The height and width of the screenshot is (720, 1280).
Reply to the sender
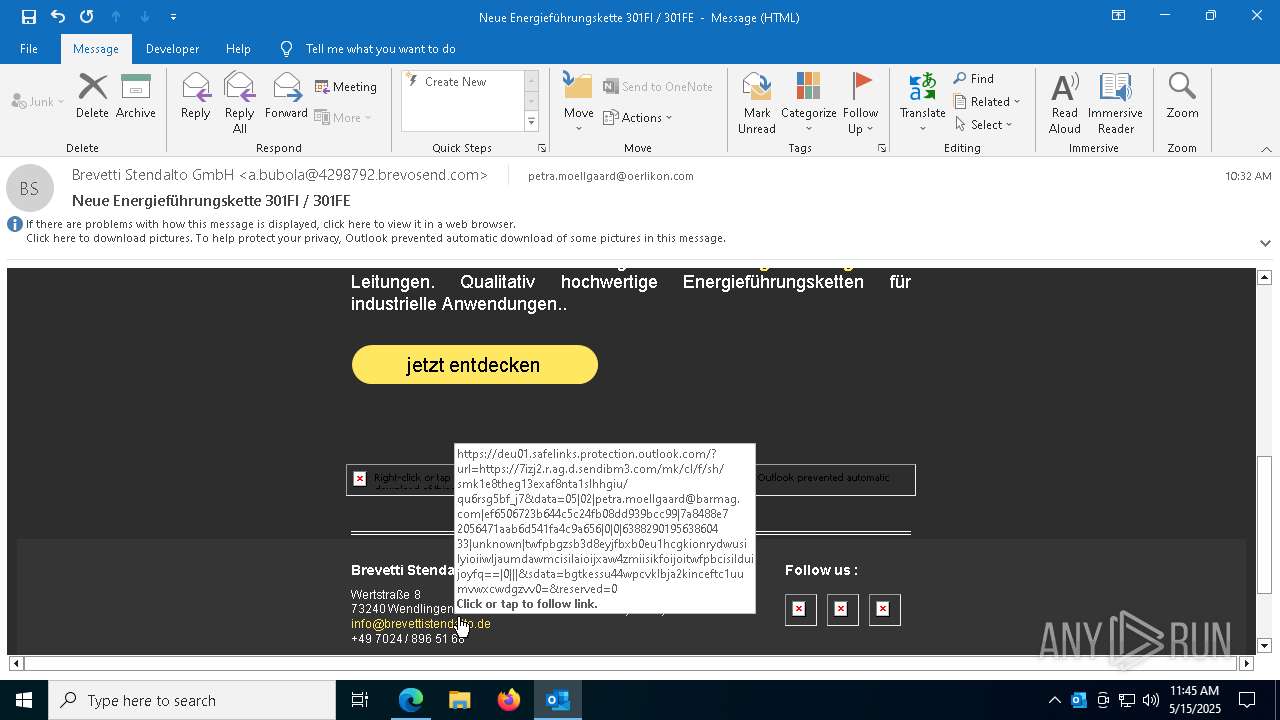(x=196, y=97)
